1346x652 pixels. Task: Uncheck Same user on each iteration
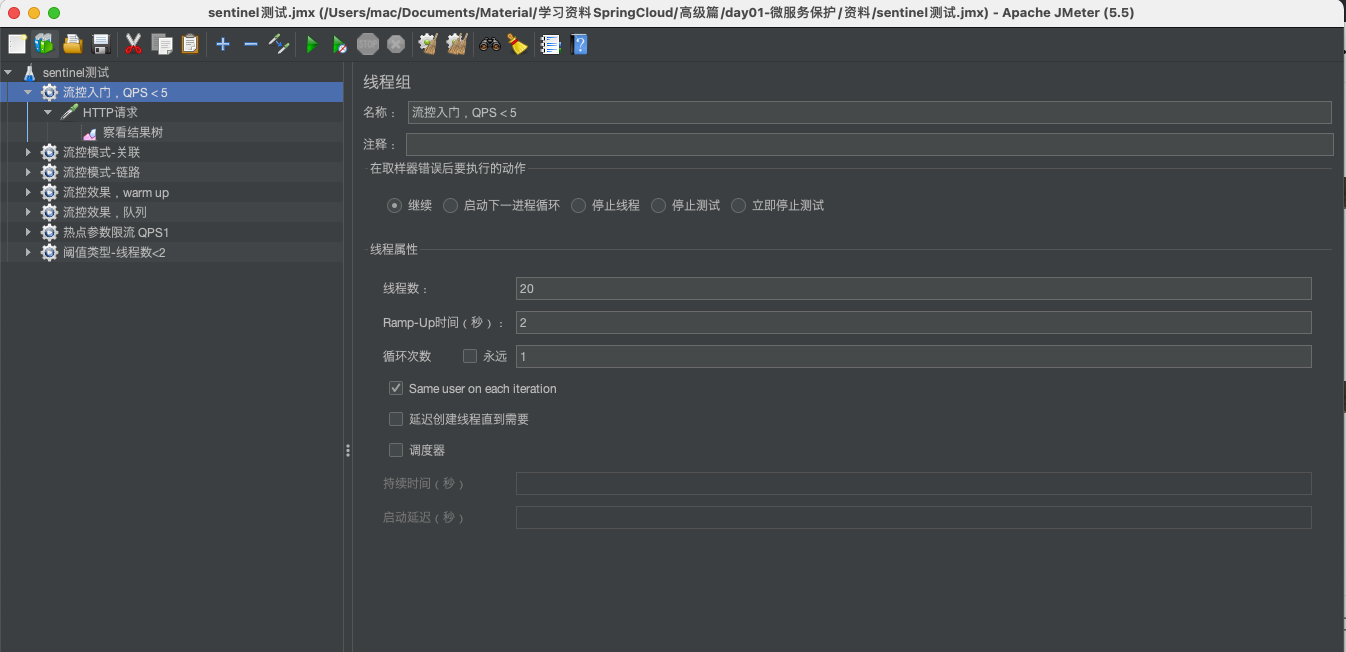click(x=396, y=388)
